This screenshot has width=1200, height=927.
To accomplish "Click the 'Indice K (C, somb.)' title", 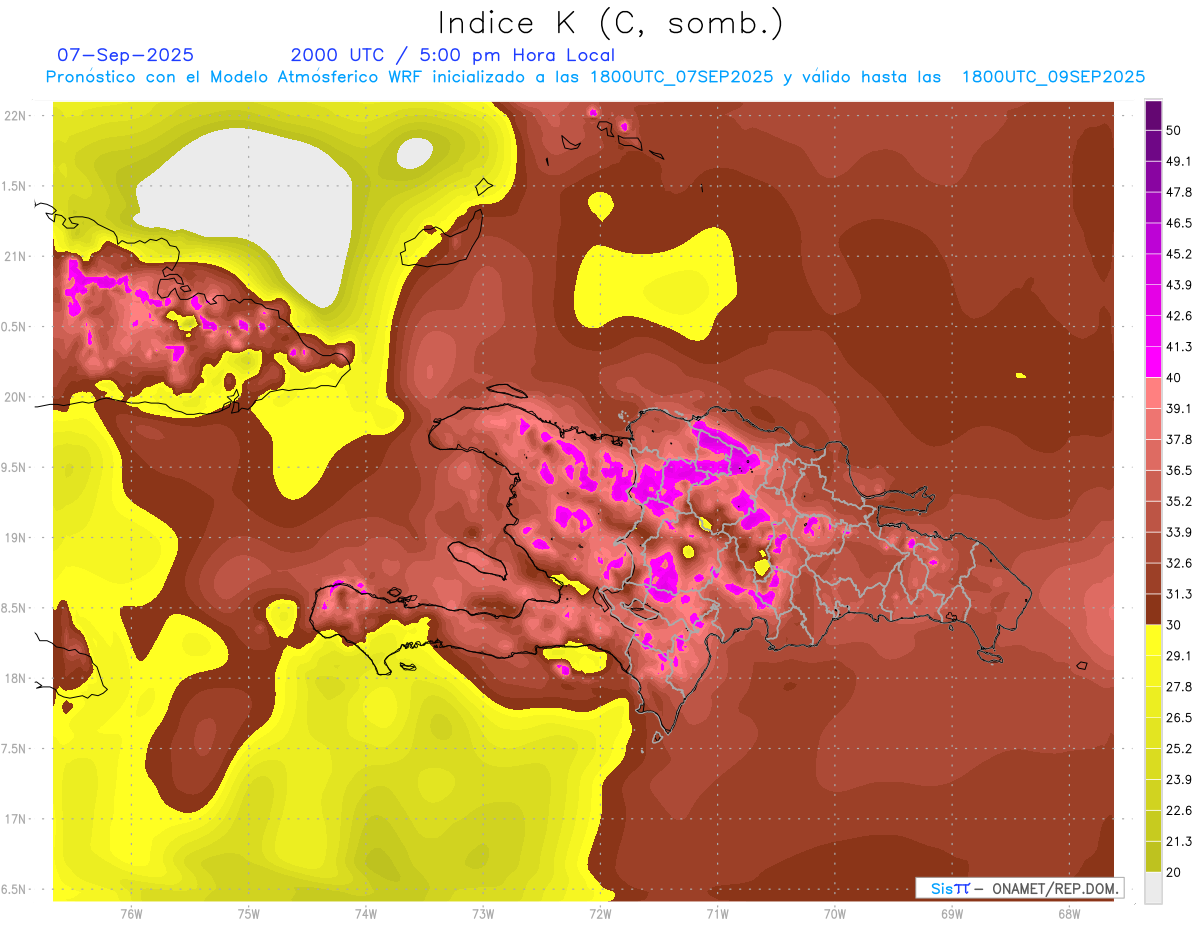I will tap(611, 22).
